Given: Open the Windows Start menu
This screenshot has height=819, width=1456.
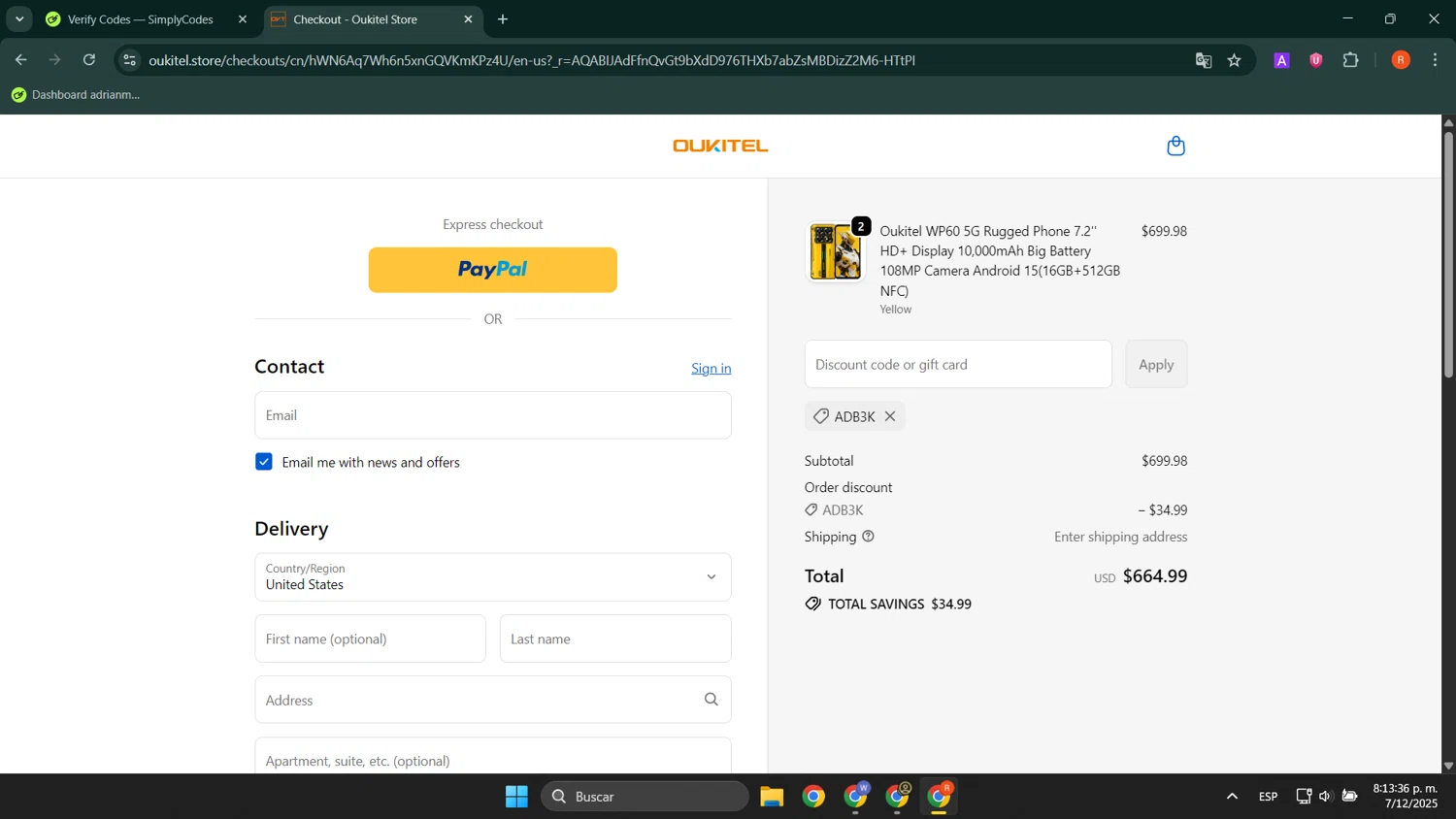Looking at the screenshot, I should [x=516, y=797].
